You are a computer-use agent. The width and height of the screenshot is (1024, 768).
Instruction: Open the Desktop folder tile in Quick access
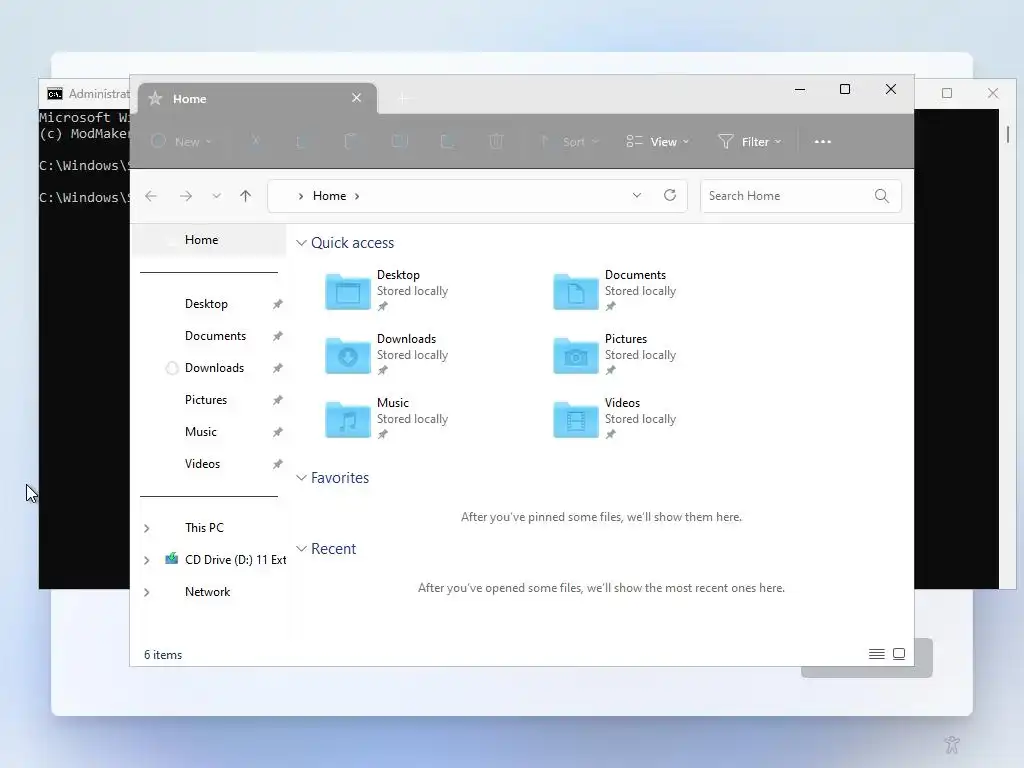pyautogui.click(x=387, y=291)
